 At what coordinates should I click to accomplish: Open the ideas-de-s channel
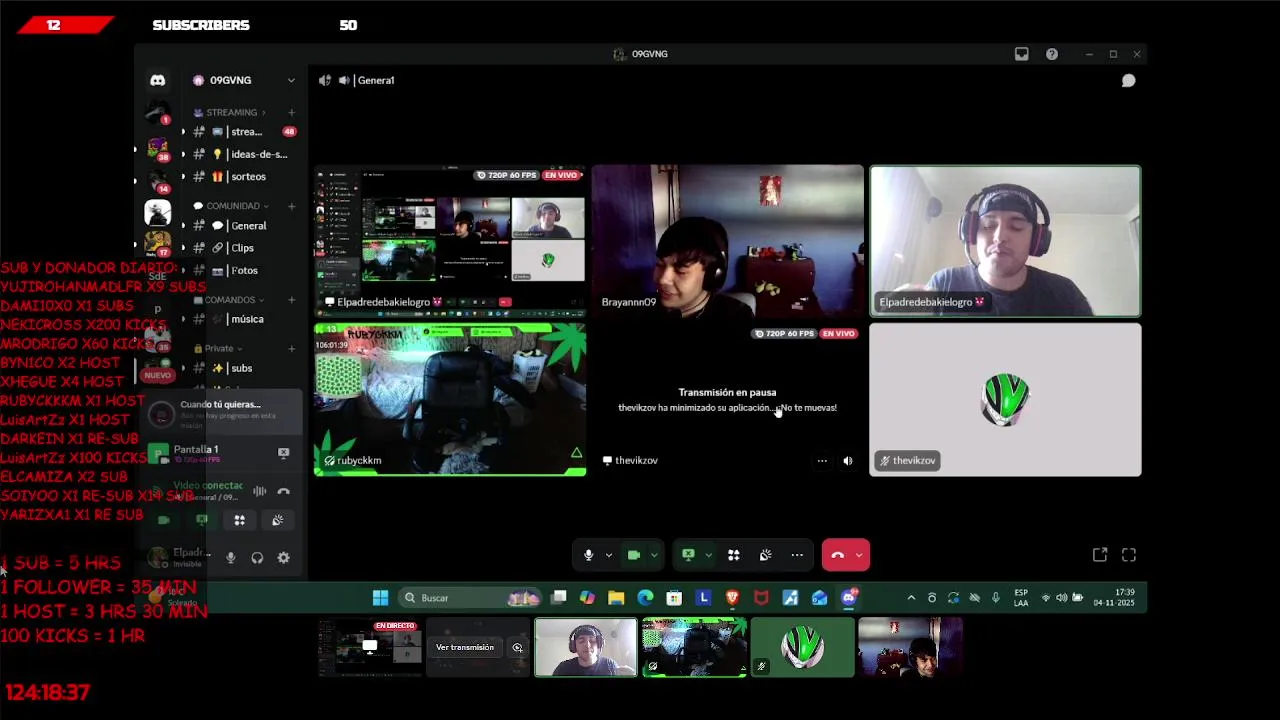tap(243, 154)
